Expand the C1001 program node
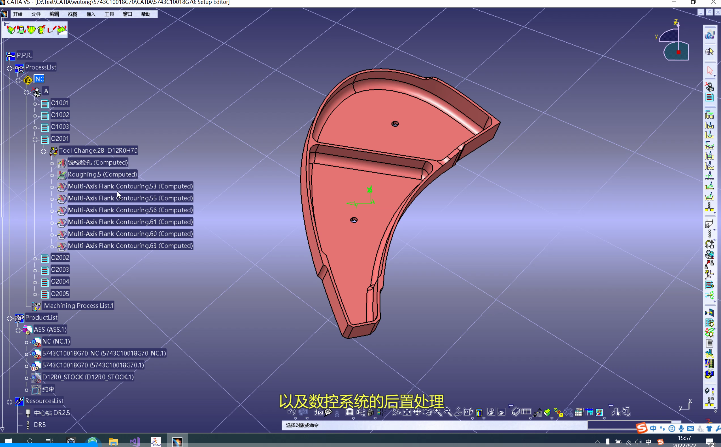The image size is (721, 447). tap(35, 103)
